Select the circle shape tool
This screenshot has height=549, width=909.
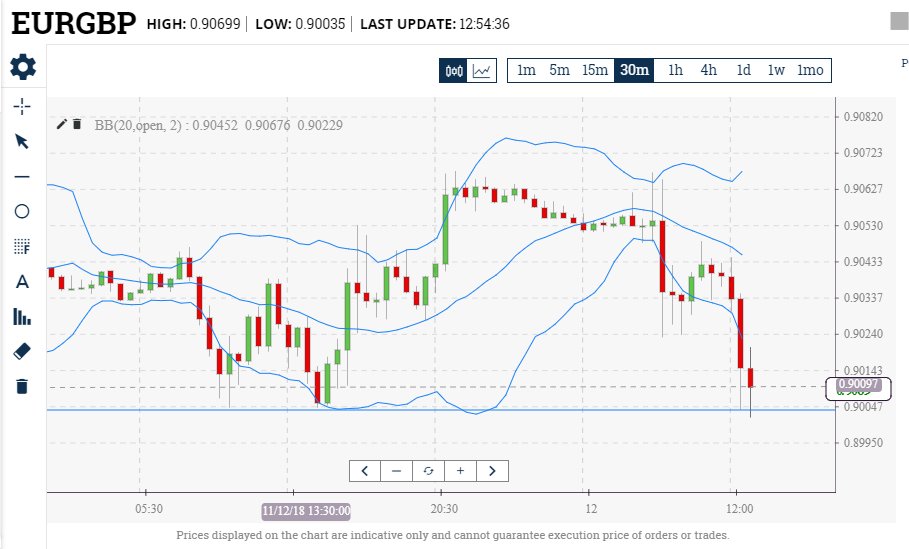point(22,212)
